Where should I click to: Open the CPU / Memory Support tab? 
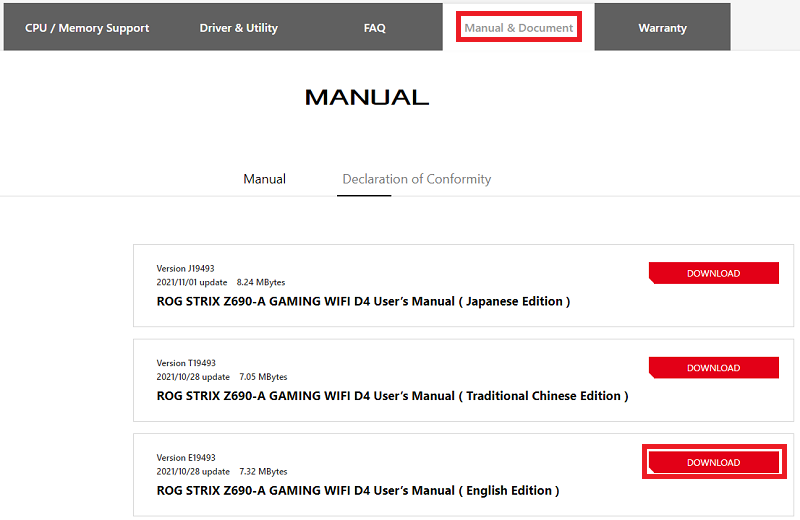point(87,28)
